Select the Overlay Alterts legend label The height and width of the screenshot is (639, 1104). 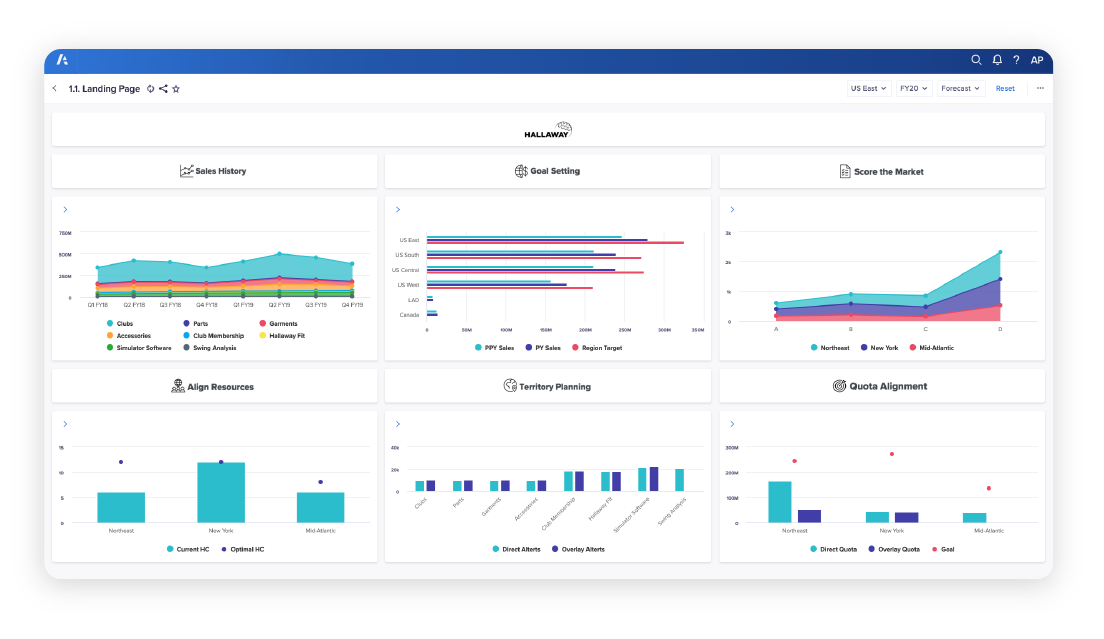(x=583, y=549)
